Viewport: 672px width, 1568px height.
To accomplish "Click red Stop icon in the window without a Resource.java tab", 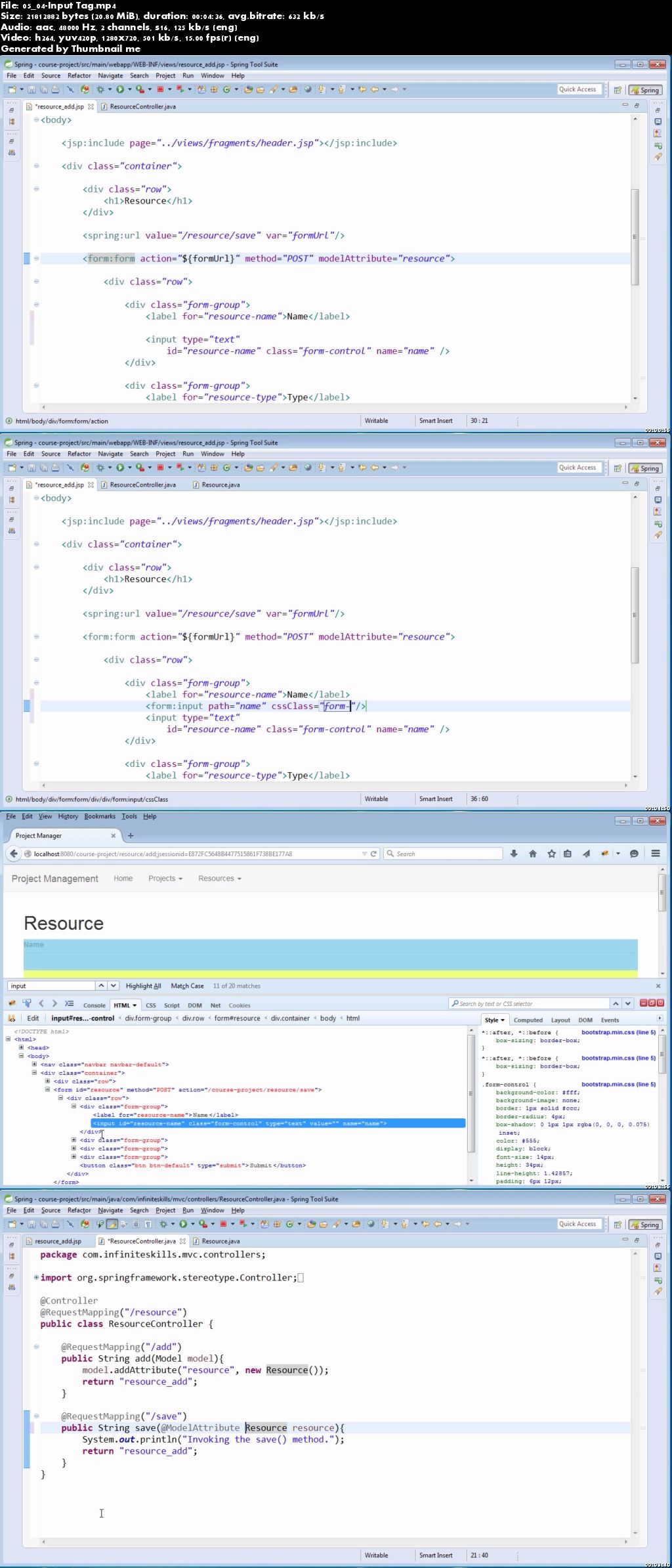I will [x=159, y=89].
